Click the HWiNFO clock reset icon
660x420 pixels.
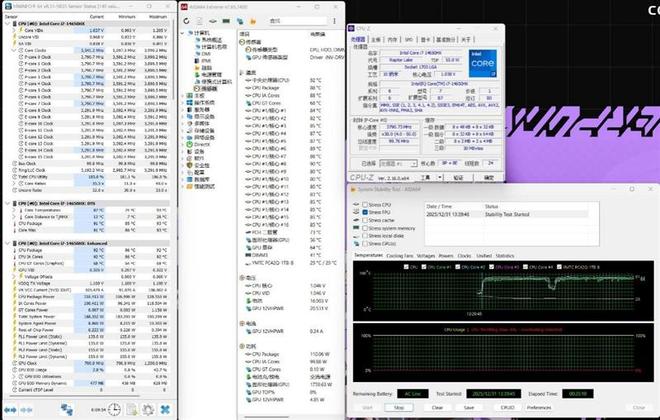point(112,410)
